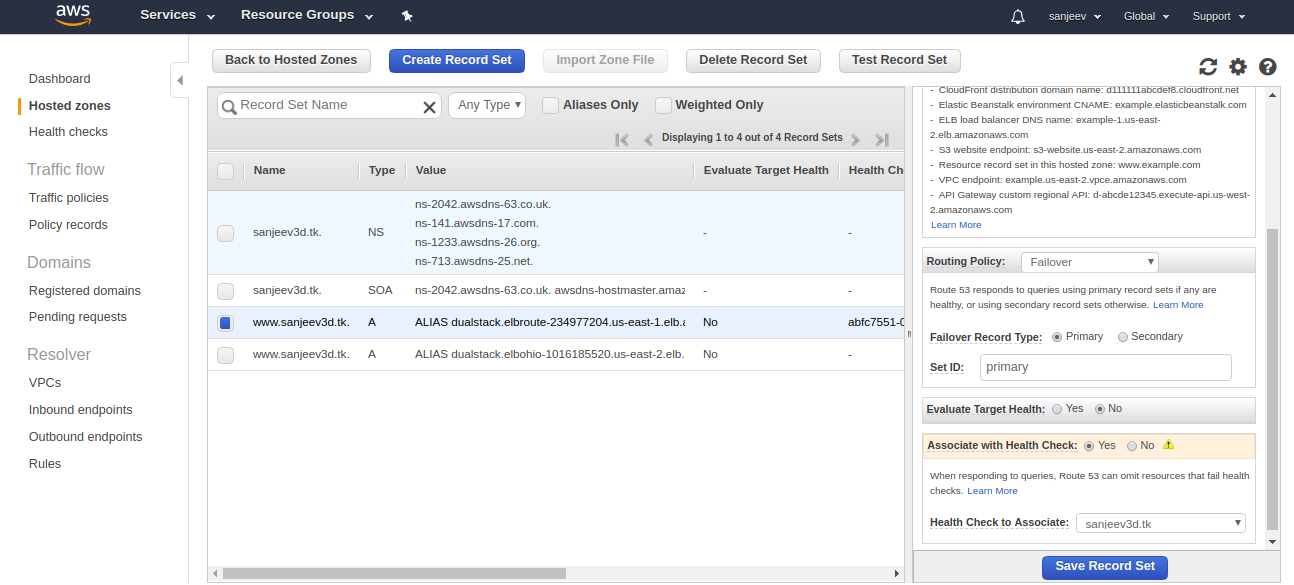Go to previous page of record sets
The height and width of the screenshot is (585, 1294).
(x=648, y=139)
